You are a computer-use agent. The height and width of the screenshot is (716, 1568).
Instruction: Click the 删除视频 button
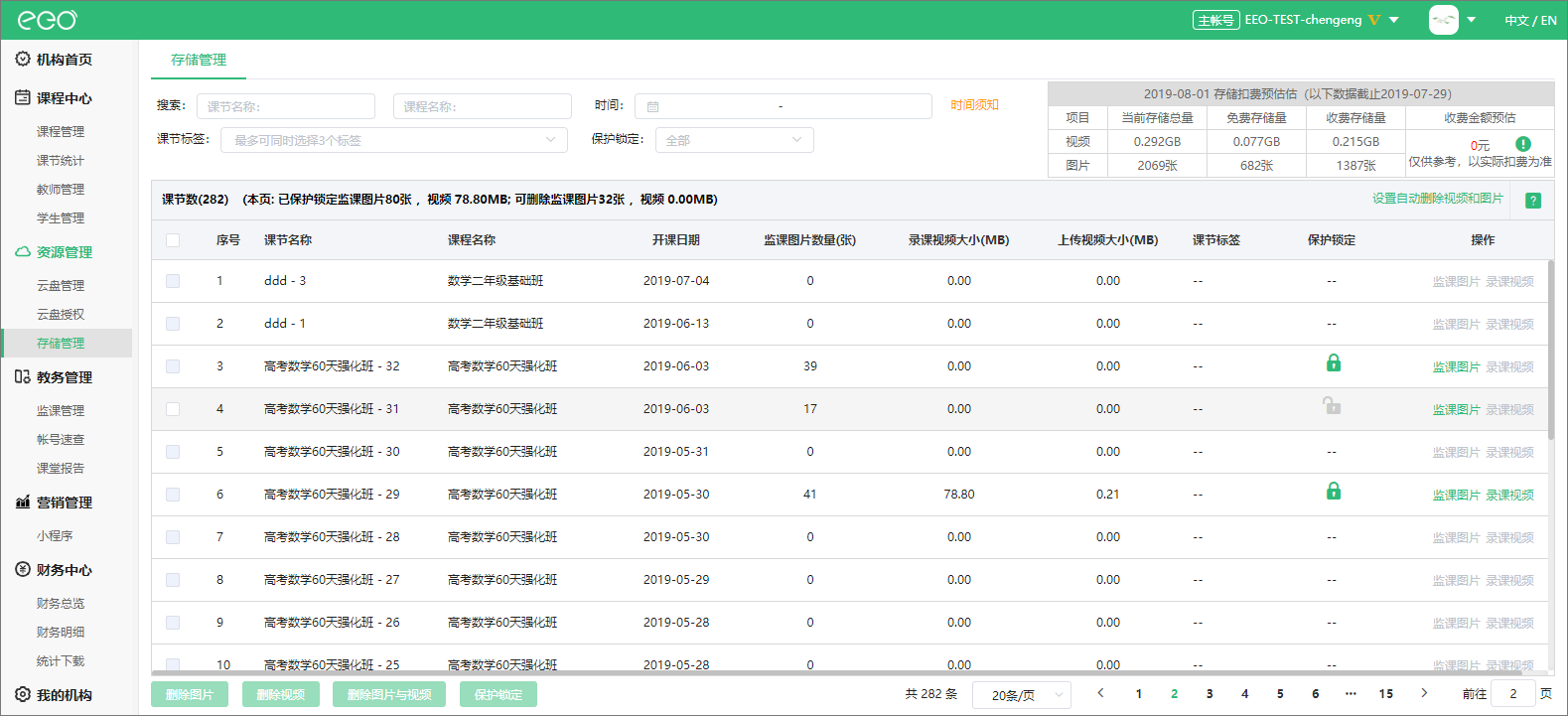click(281, 694)
